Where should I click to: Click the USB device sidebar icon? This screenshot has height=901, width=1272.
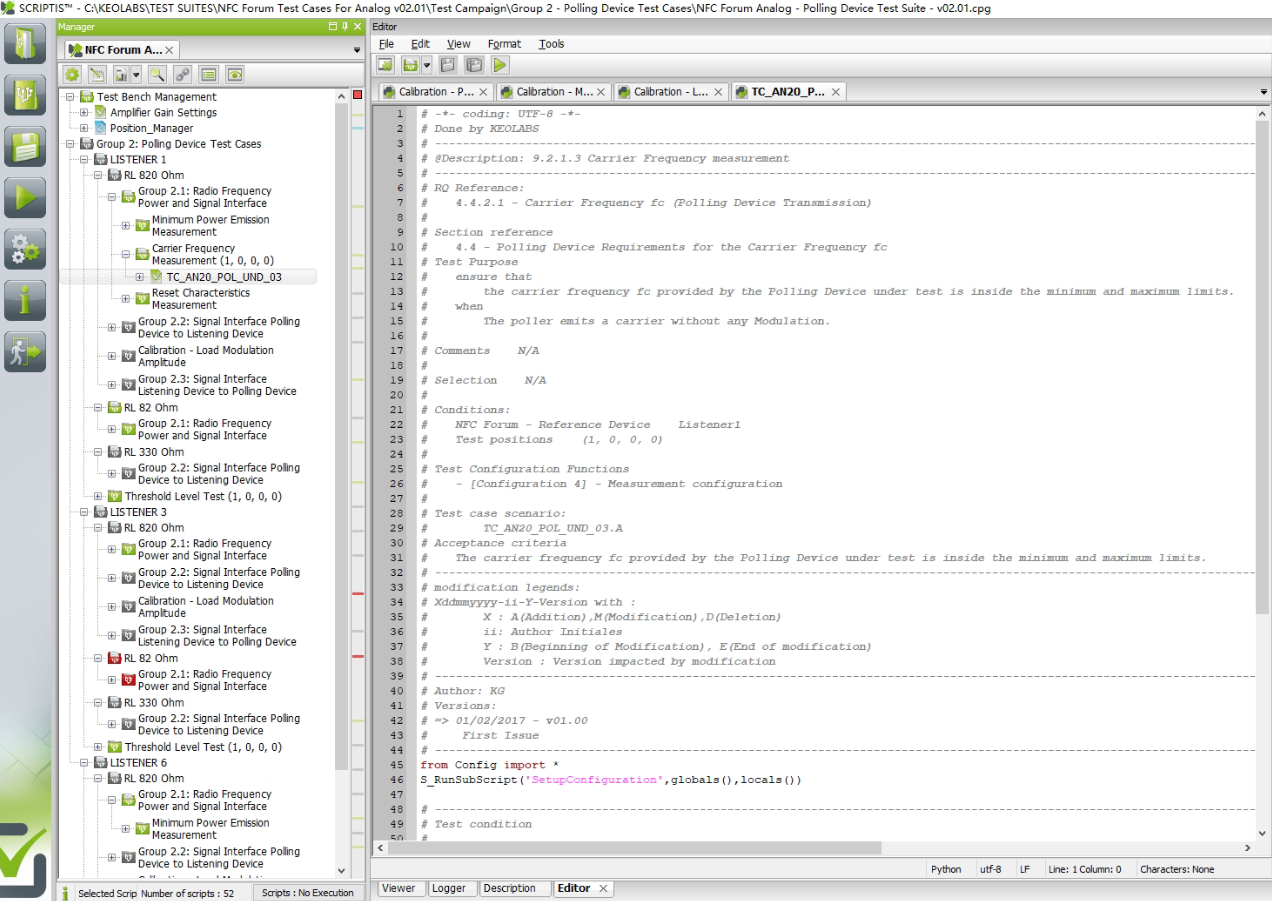26,94
